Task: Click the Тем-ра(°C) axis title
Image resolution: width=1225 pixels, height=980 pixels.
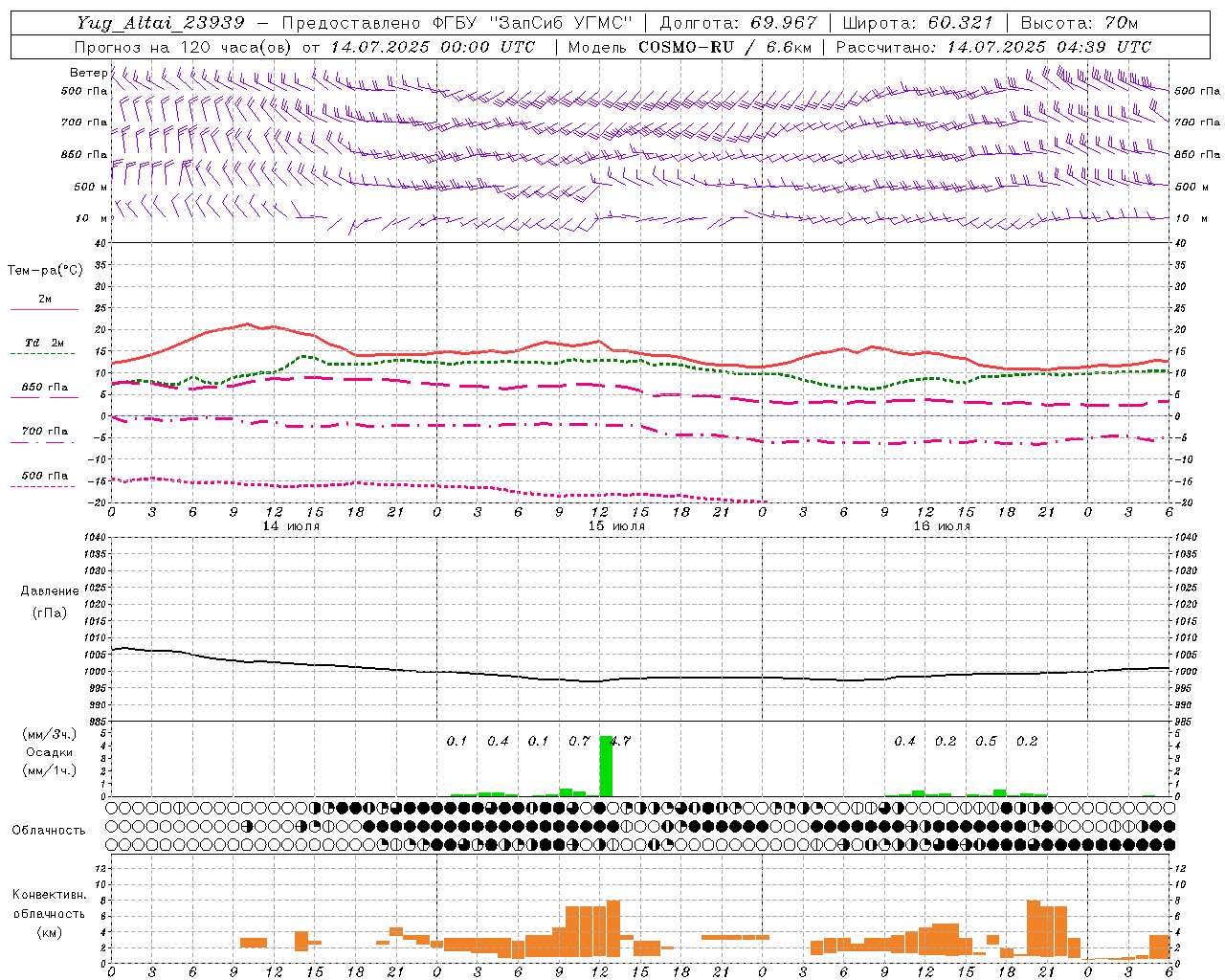Action: pyautogui.click(x=45, y=270)
